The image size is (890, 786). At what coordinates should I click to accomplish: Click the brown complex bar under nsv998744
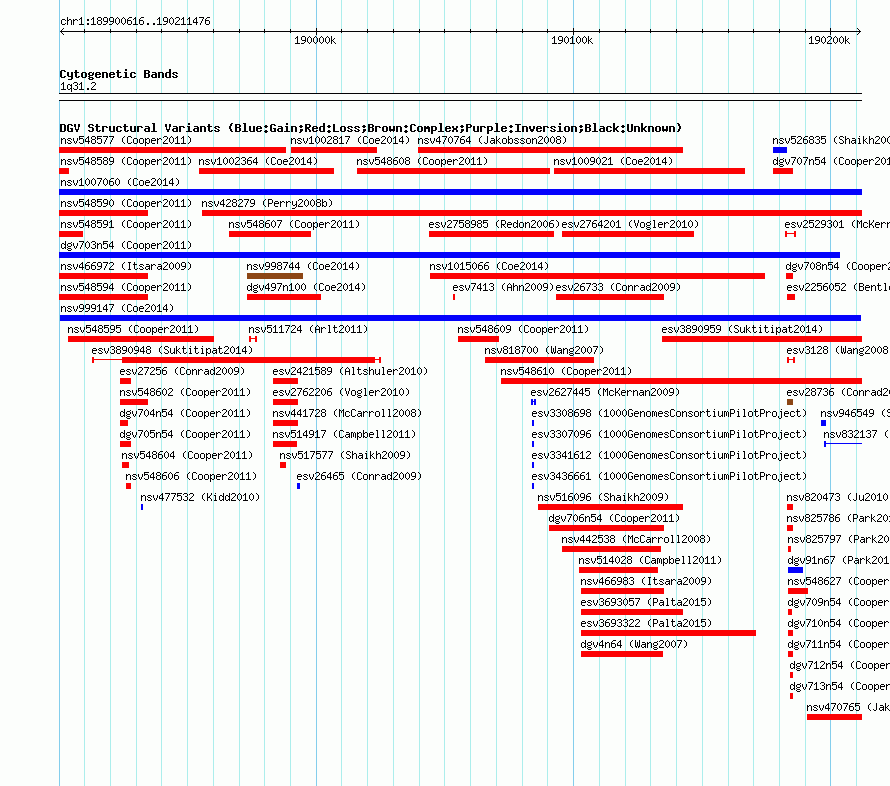pyautogui.click(x=275, y=276)
